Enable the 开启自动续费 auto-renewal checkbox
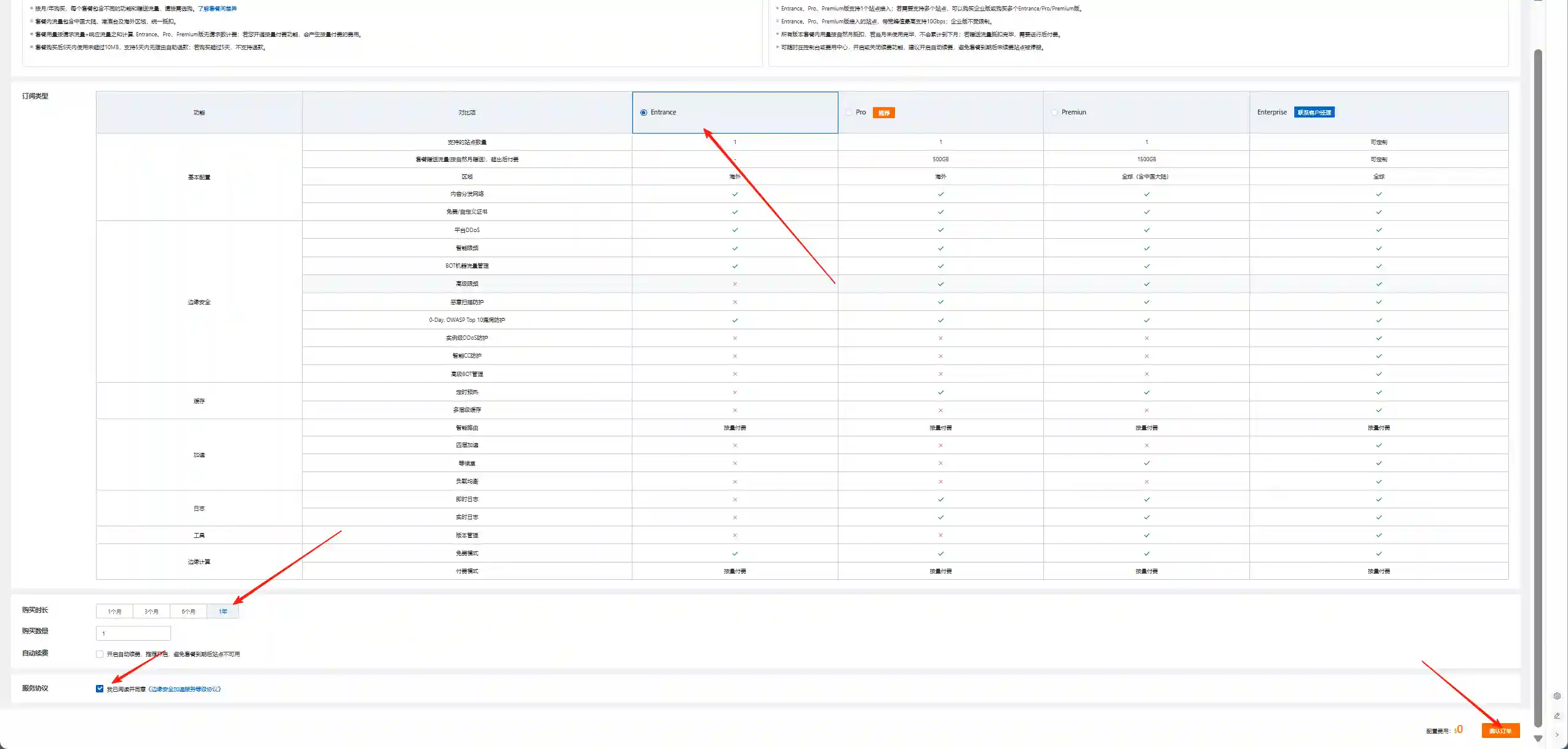Screen dimensions: 1568x749 tap(100, 654)
